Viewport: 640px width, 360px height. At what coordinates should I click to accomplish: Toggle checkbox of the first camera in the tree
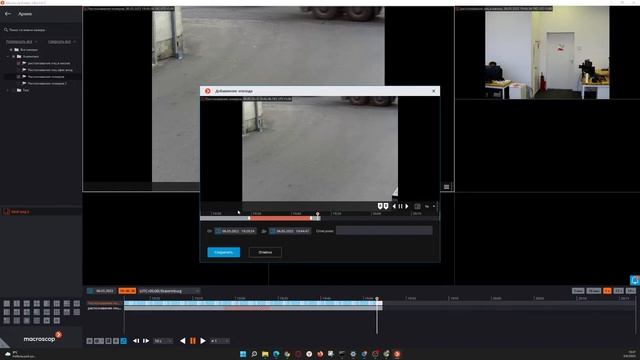click(19, 63)
